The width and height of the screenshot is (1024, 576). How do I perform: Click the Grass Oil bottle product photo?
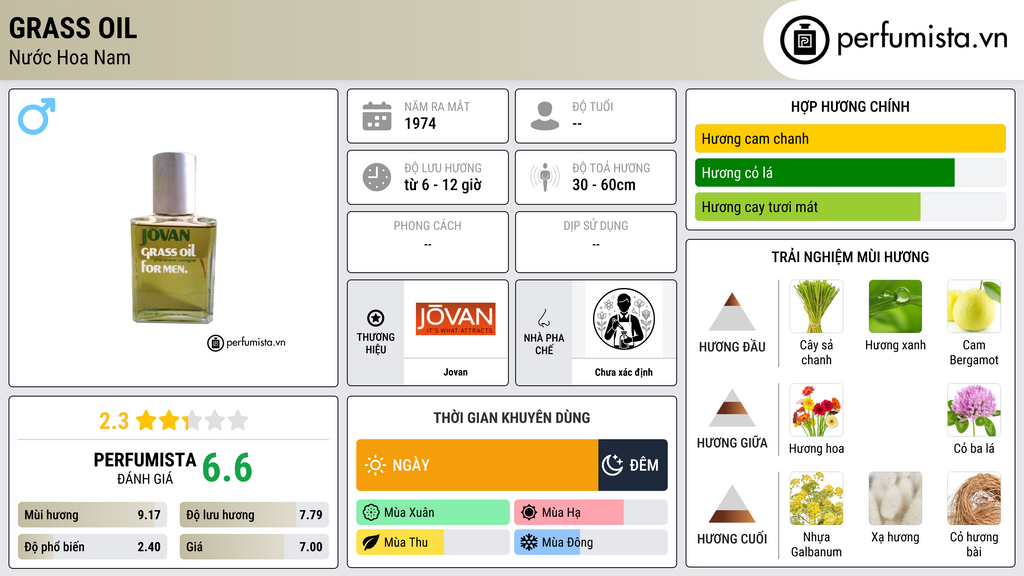[x=173, y=238]
